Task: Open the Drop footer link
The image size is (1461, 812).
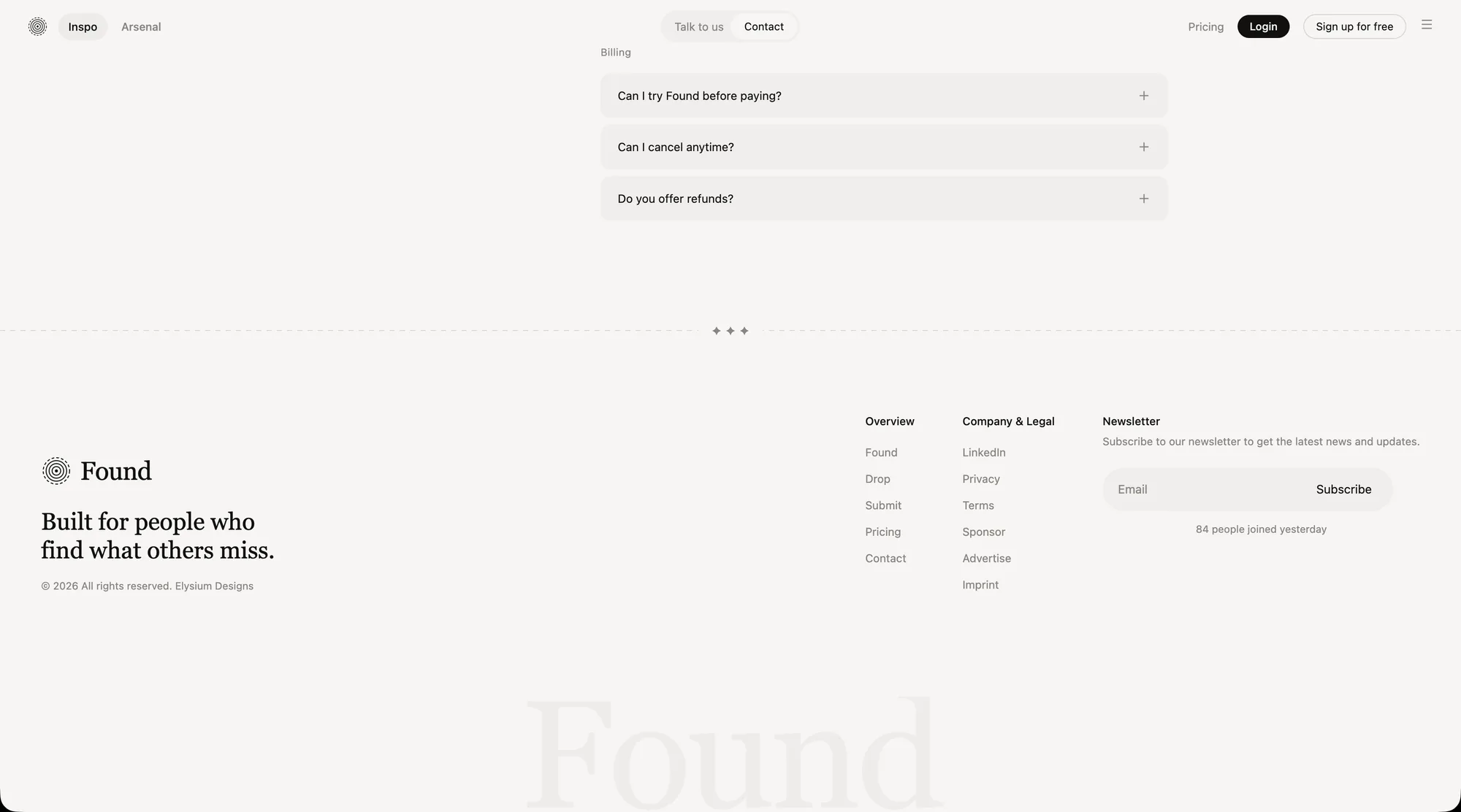Action: 877,479
